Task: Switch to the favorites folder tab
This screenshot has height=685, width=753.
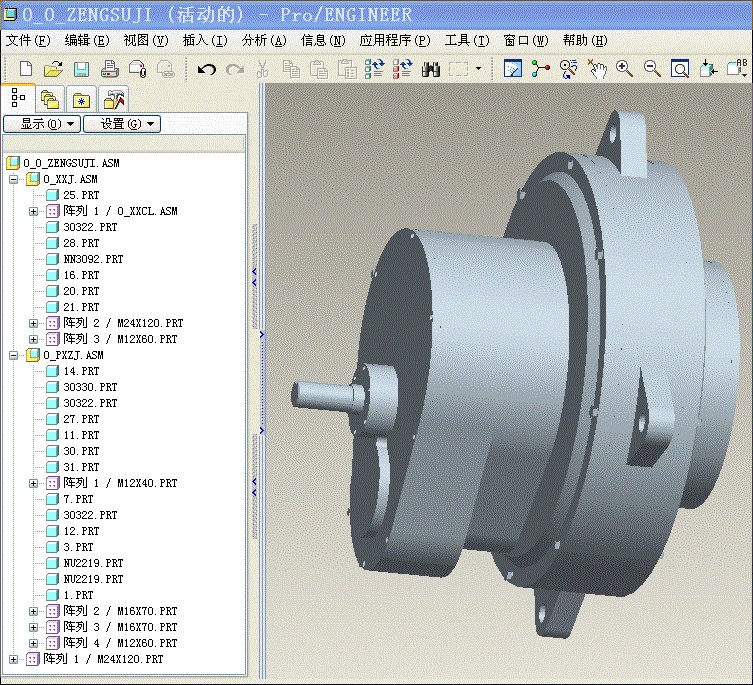Action: tap(82, 100)
